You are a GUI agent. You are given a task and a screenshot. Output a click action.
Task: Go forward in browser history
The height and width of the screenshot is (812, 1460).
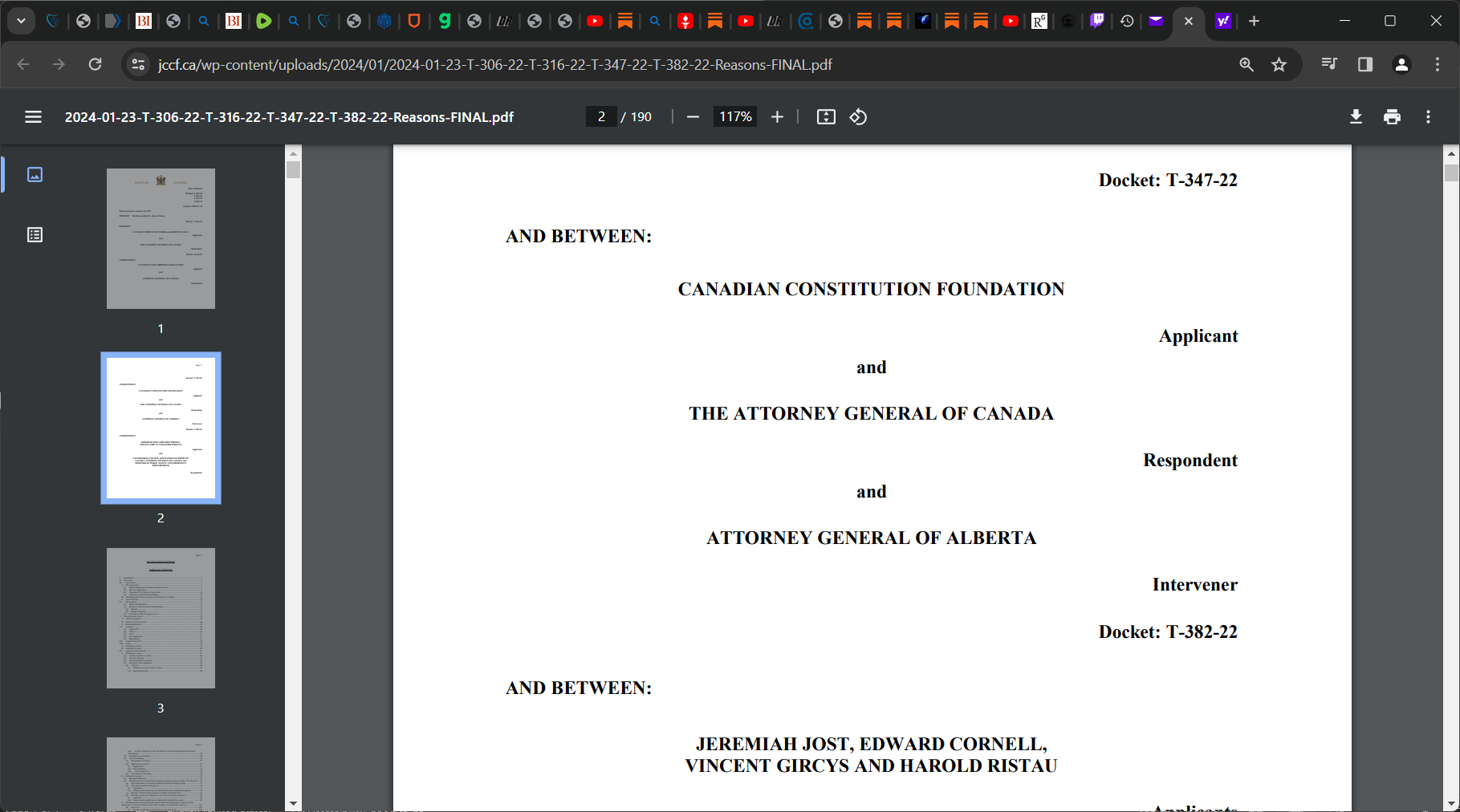[59, 64]
